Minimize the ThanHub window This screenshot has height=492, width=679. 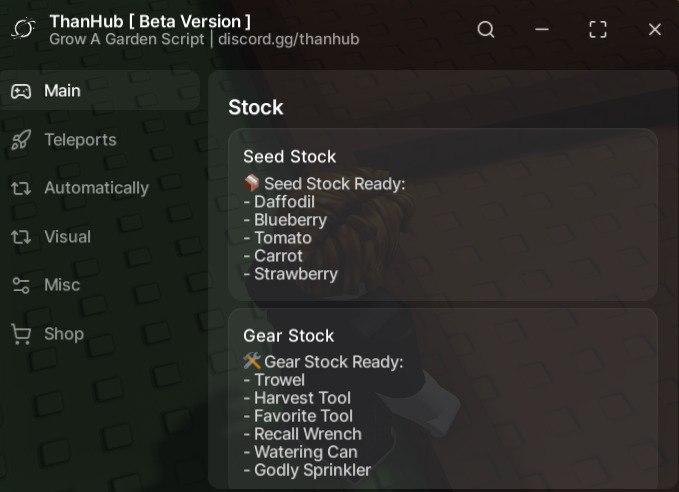point(542,29)
